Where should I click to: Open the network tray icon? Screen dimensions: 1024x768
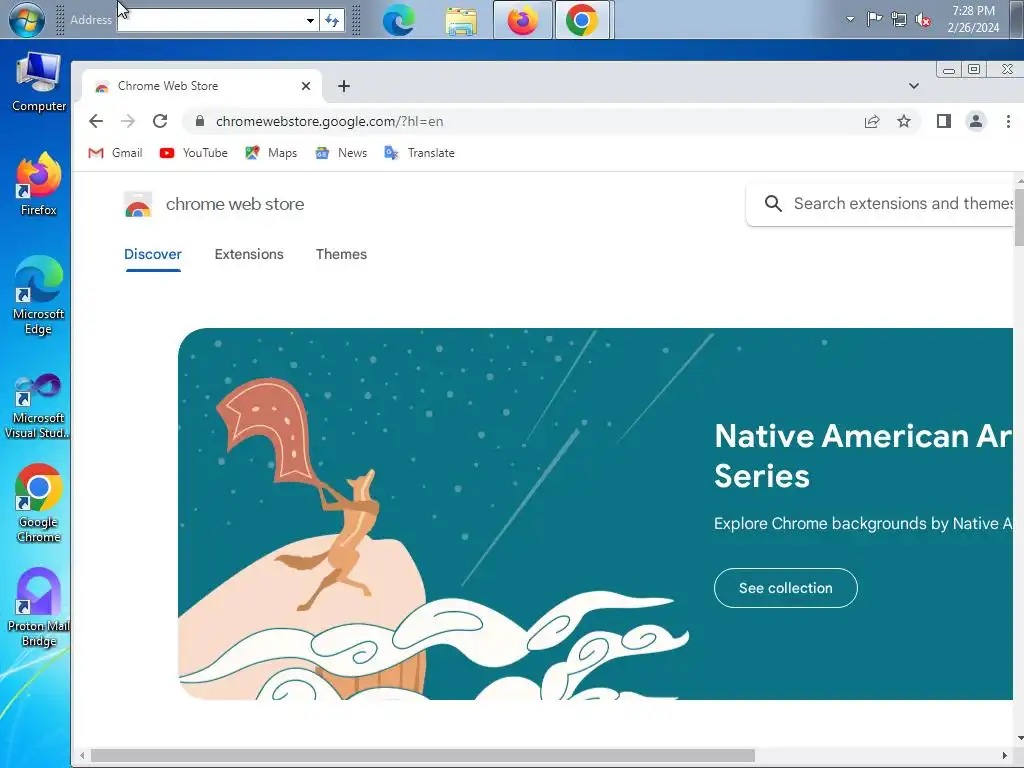(x=899, y=20)
